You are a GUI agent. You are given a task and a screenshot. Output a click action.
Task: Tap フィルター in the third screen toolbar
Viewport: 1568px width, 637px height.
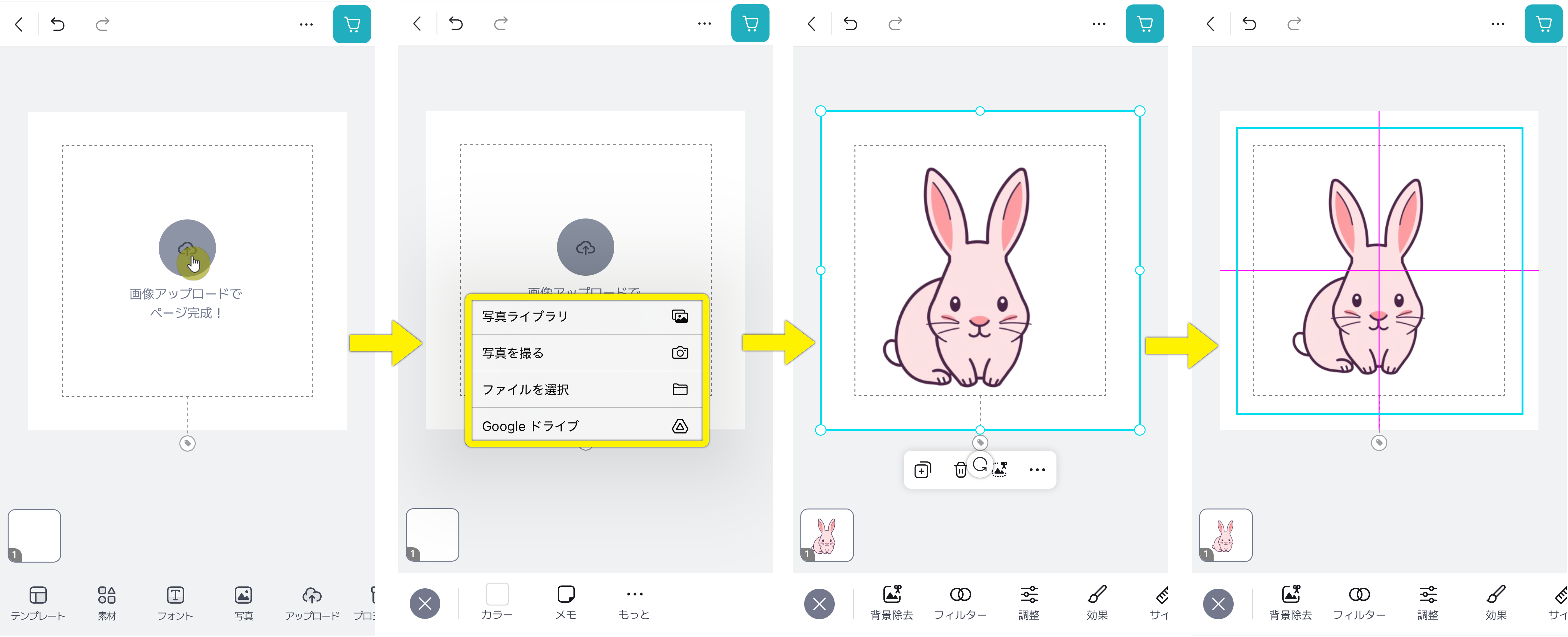tap(960, 602)
